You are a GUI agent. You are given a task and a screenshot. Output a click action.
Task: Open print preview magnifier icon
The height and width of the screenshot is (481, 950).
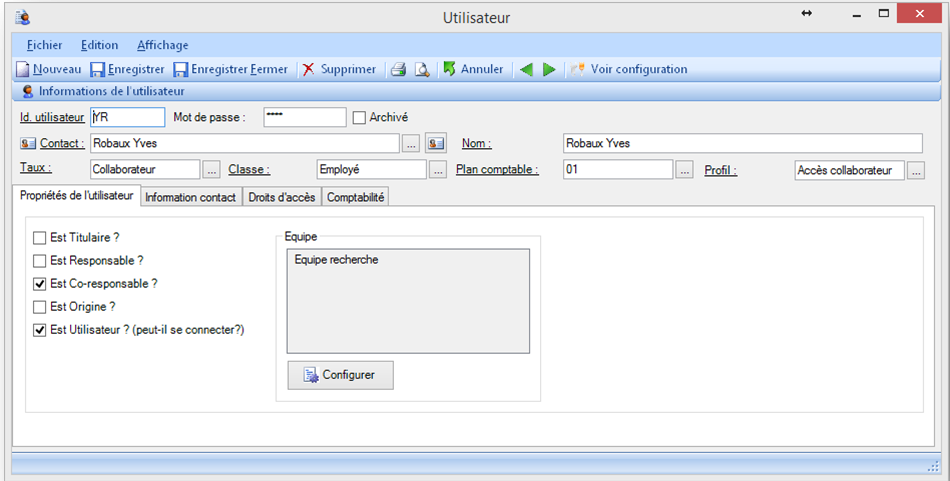click(422, 70)
